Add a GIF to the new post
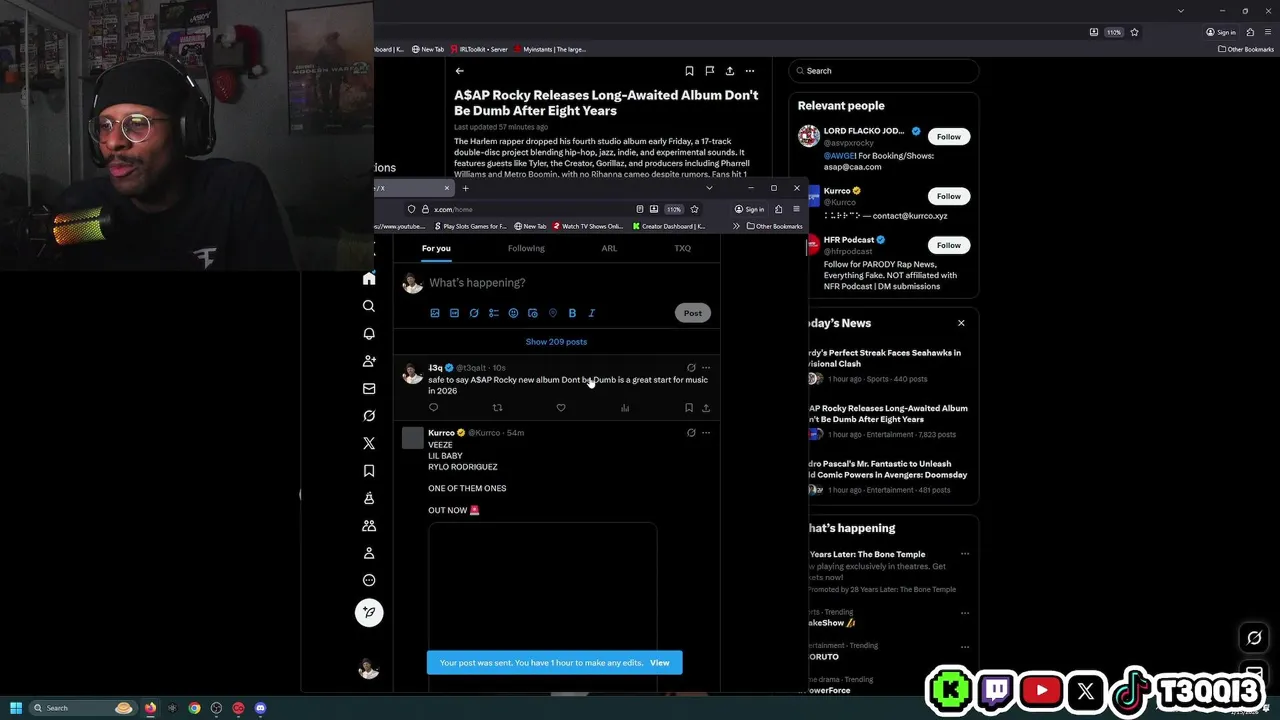Viewport: 1280px width, 720px height. click(454, 313)
